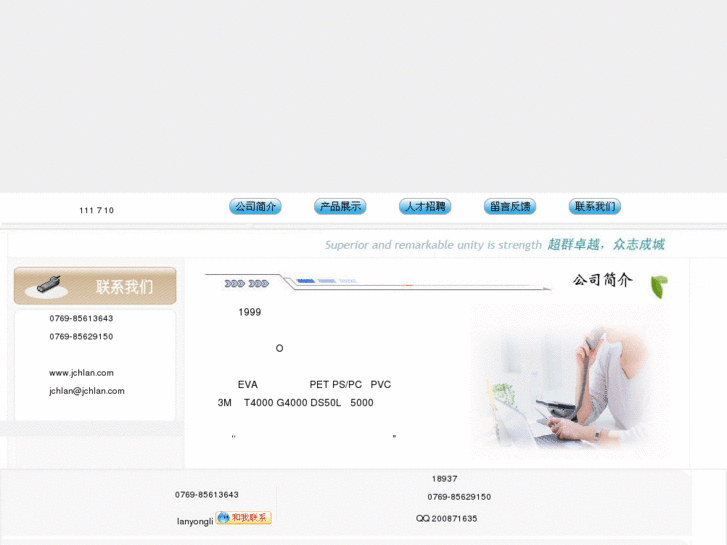The height and width of the screenshot is (545, 727).
Task: Click sidebar number 0769-85629150
Action: coord(81,337)
